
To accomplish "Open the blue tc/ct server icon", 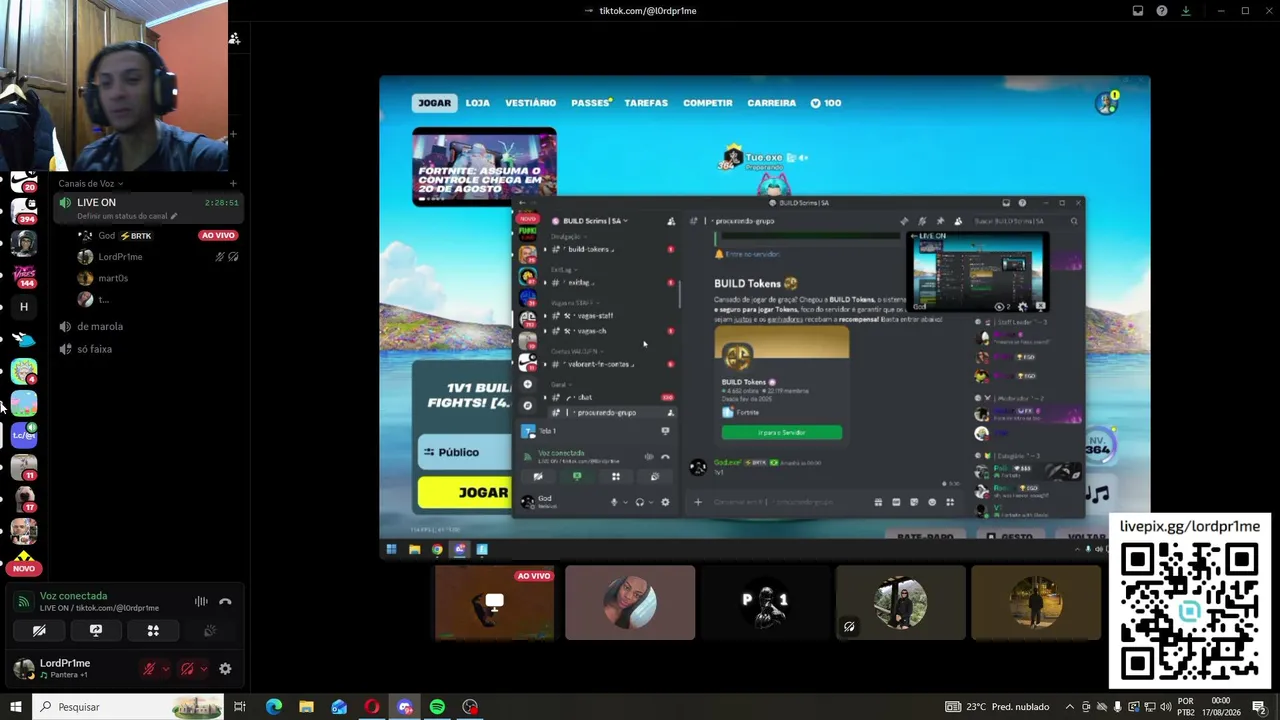I will (24, 434).
